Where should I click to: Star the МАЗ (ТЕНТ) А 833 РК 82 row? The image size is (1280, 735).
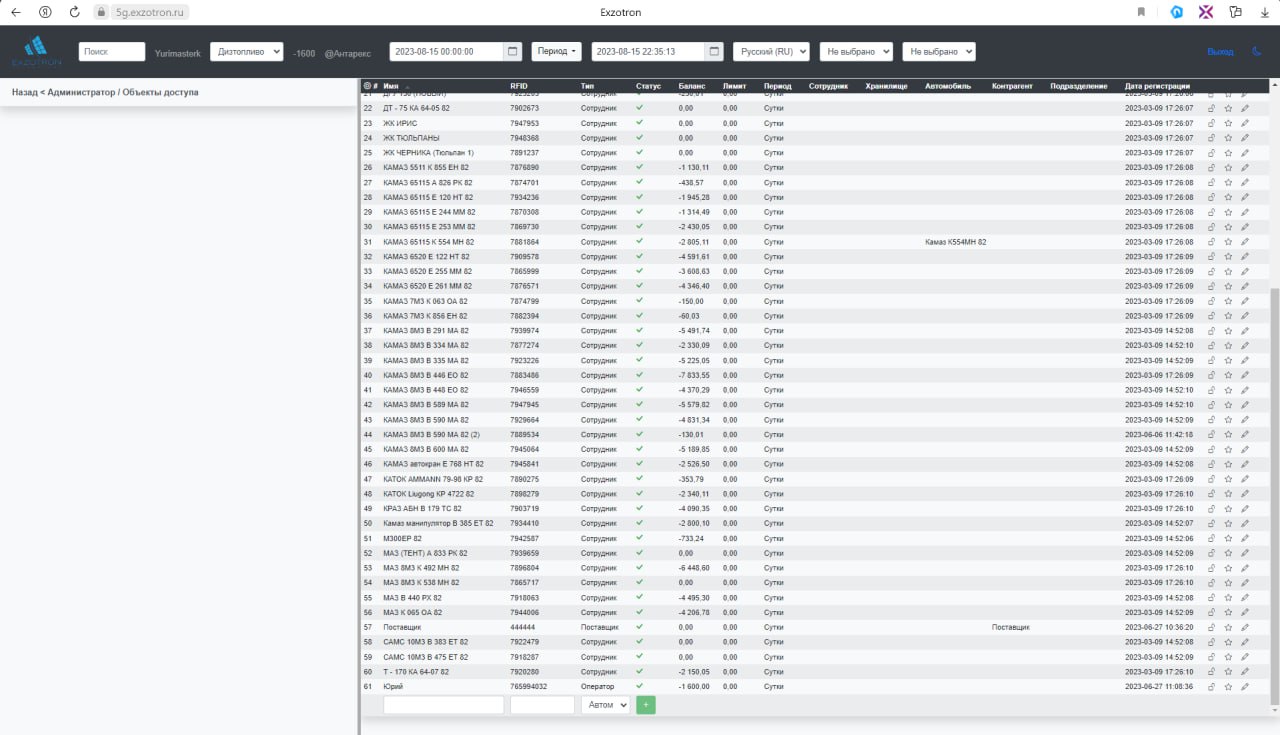[x=1228, y=553]
